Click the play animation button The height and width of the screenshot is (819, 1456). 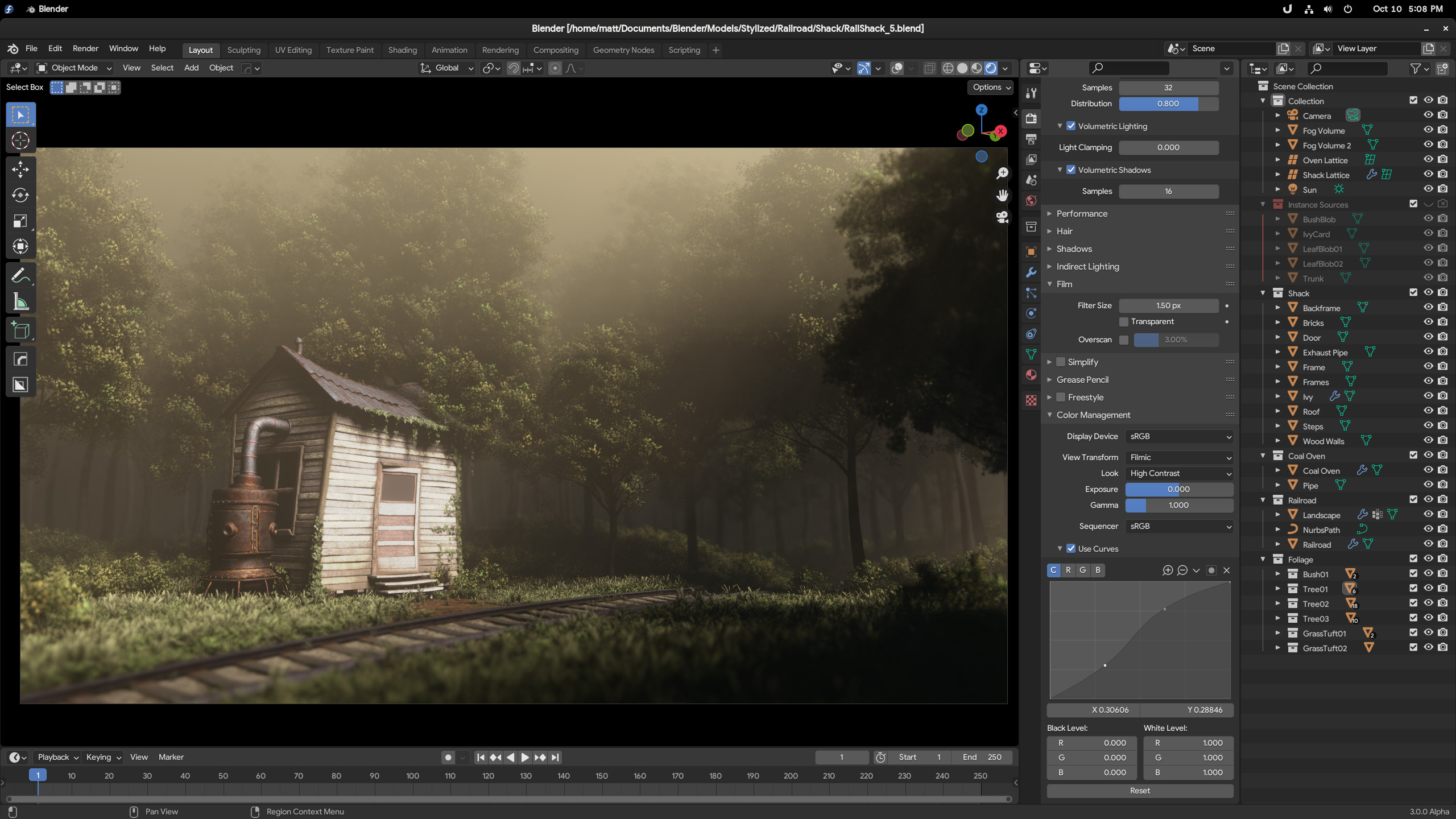point(525,758)
